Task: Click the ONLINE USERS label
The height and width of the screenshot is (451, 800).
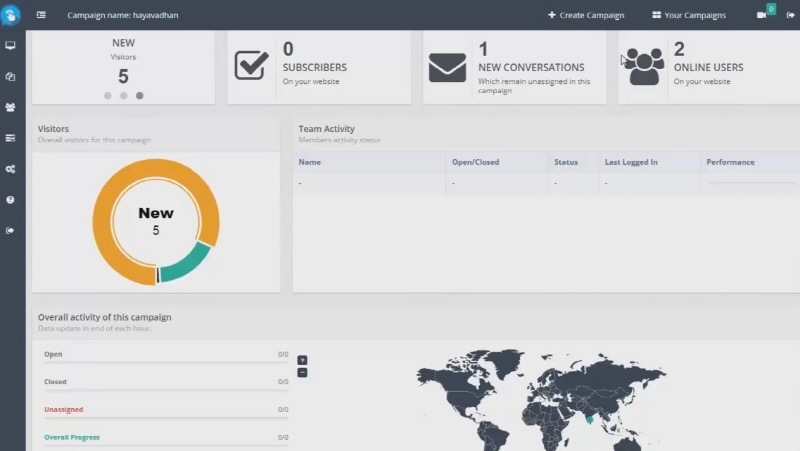Action: click(708, 67)
